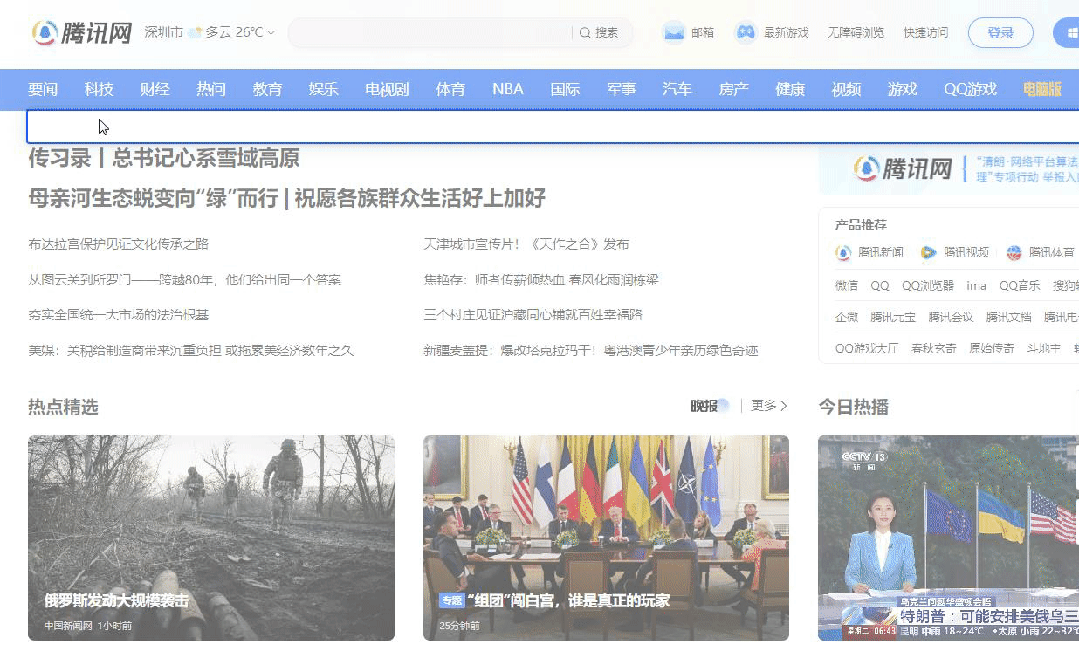This screenshot has width=1079, height=651.
Task: Open the 腾讯文档 product link
Action: click(1008, 317)
